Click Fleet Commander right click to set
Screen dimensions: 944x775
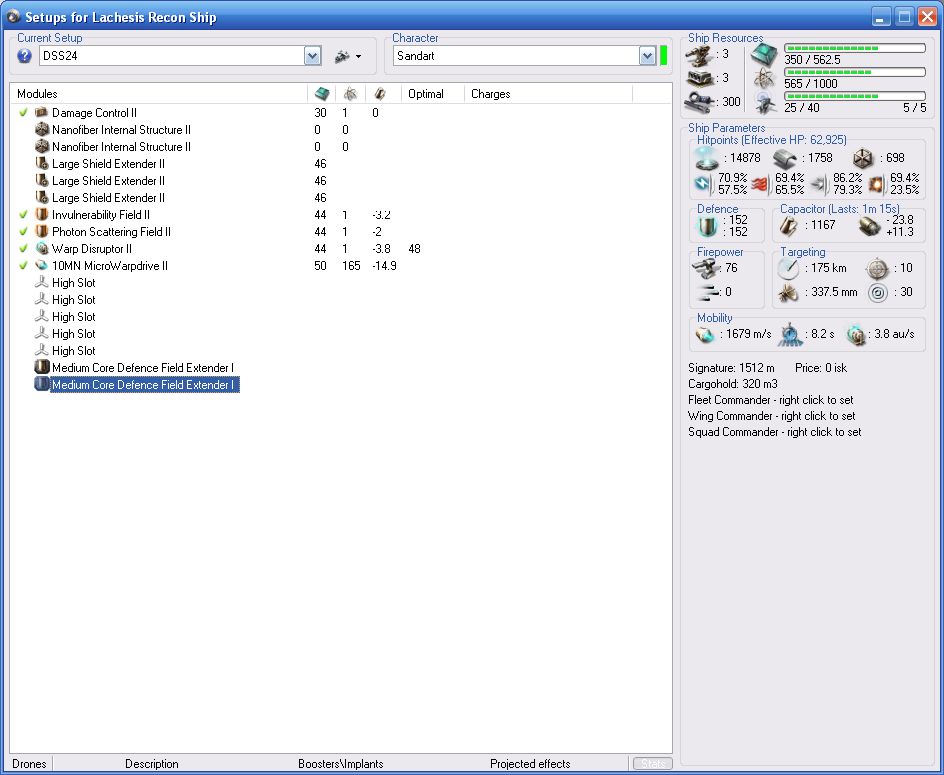pyautogui.click(x=771, y=400)
